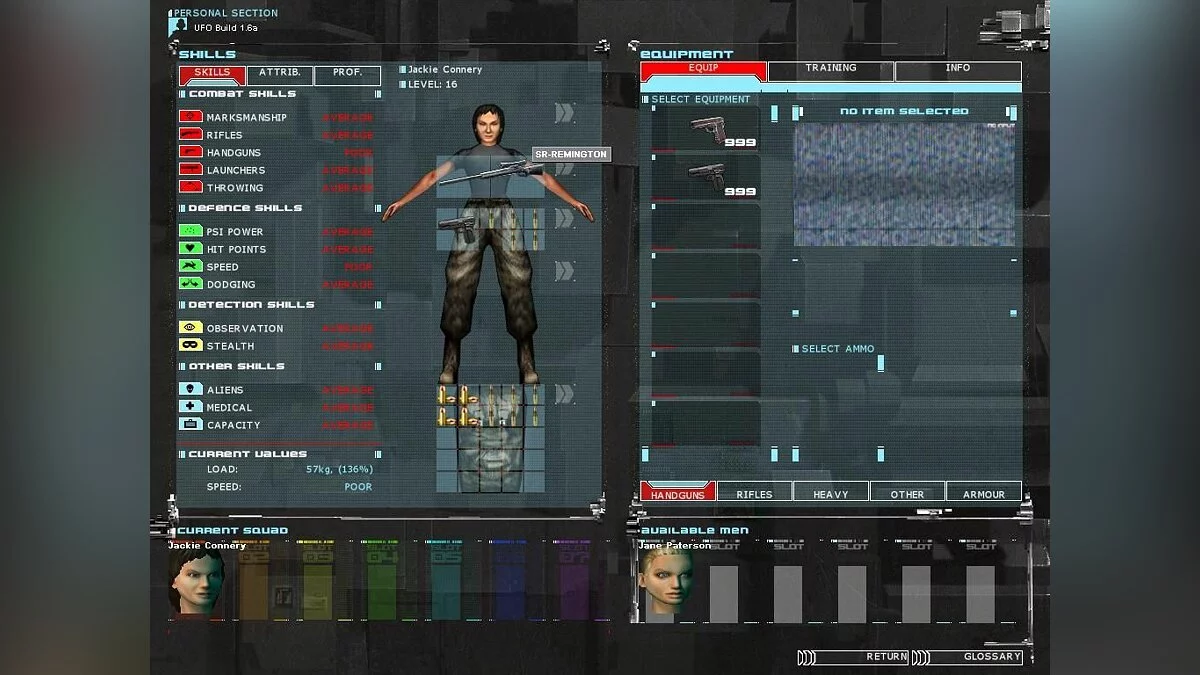This screenshot has height=675, width=1200.
Task: Open the Prof. tab
Action: (347, 74)
